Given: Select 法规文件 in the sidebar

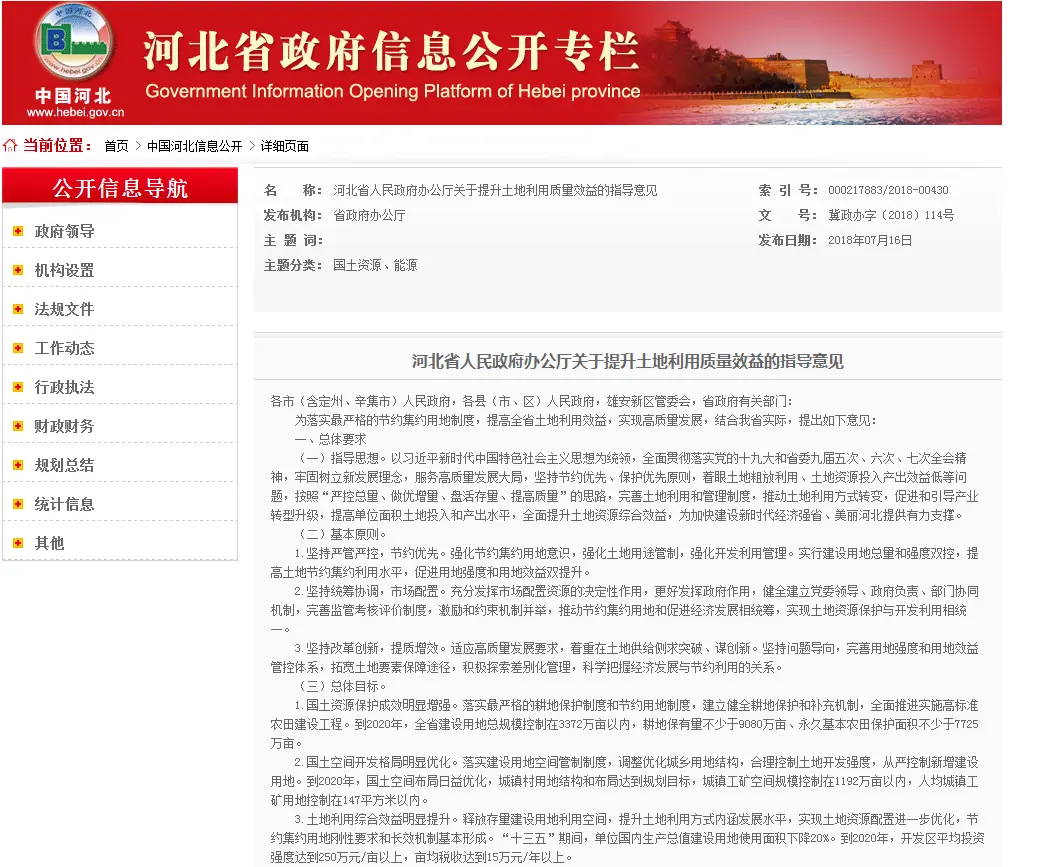Looking at the screenshot, I should 64,309.
